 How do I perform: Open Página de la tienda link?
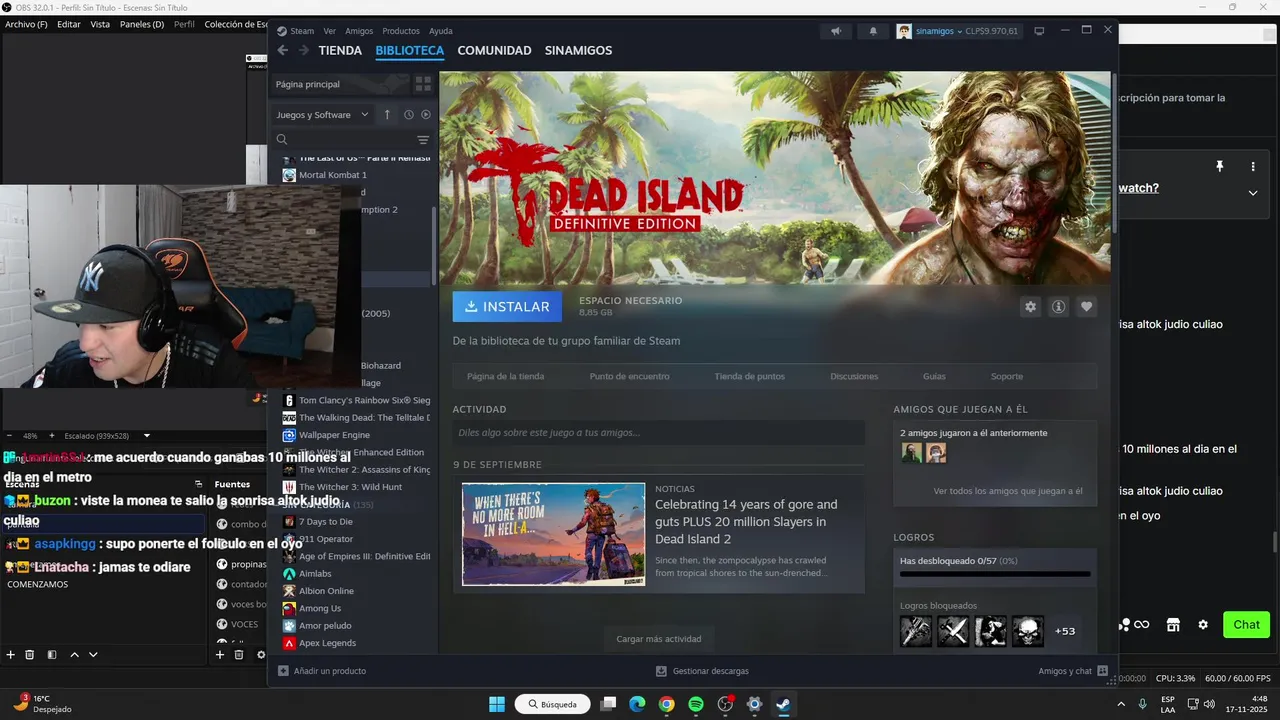click(505, 376)
